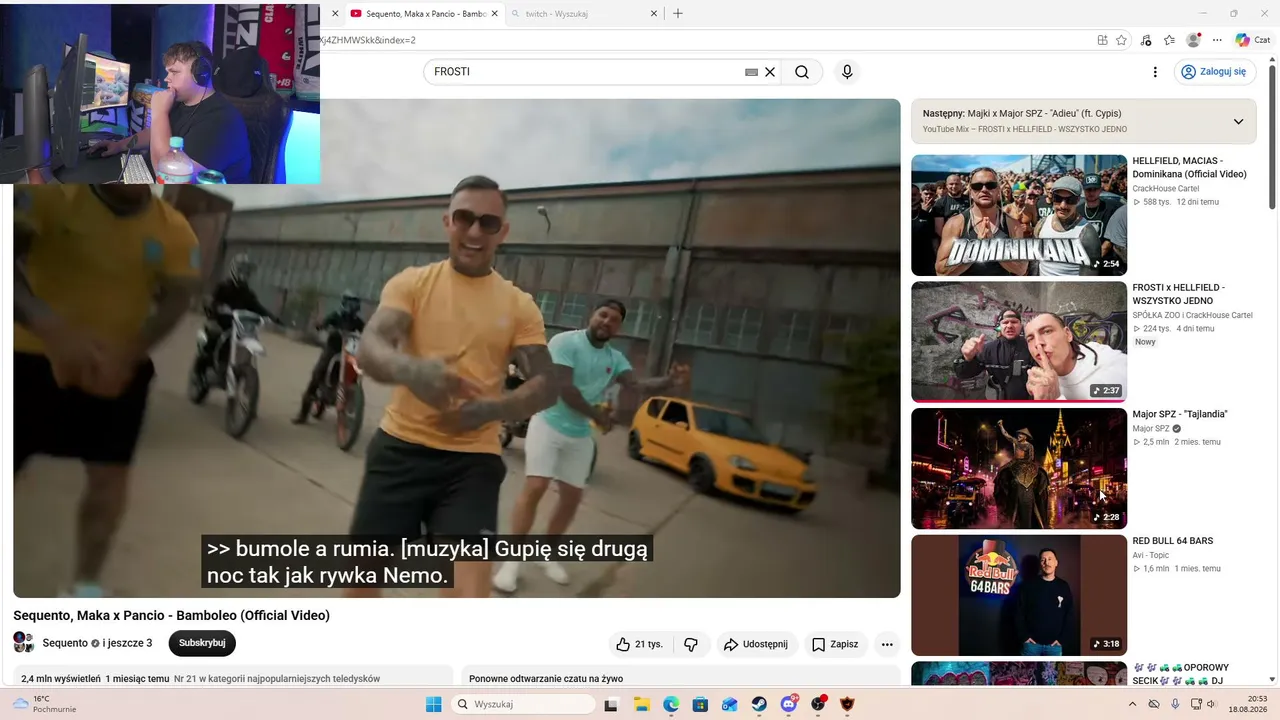Open the microphone icon in system tray

coord(1175,704)
